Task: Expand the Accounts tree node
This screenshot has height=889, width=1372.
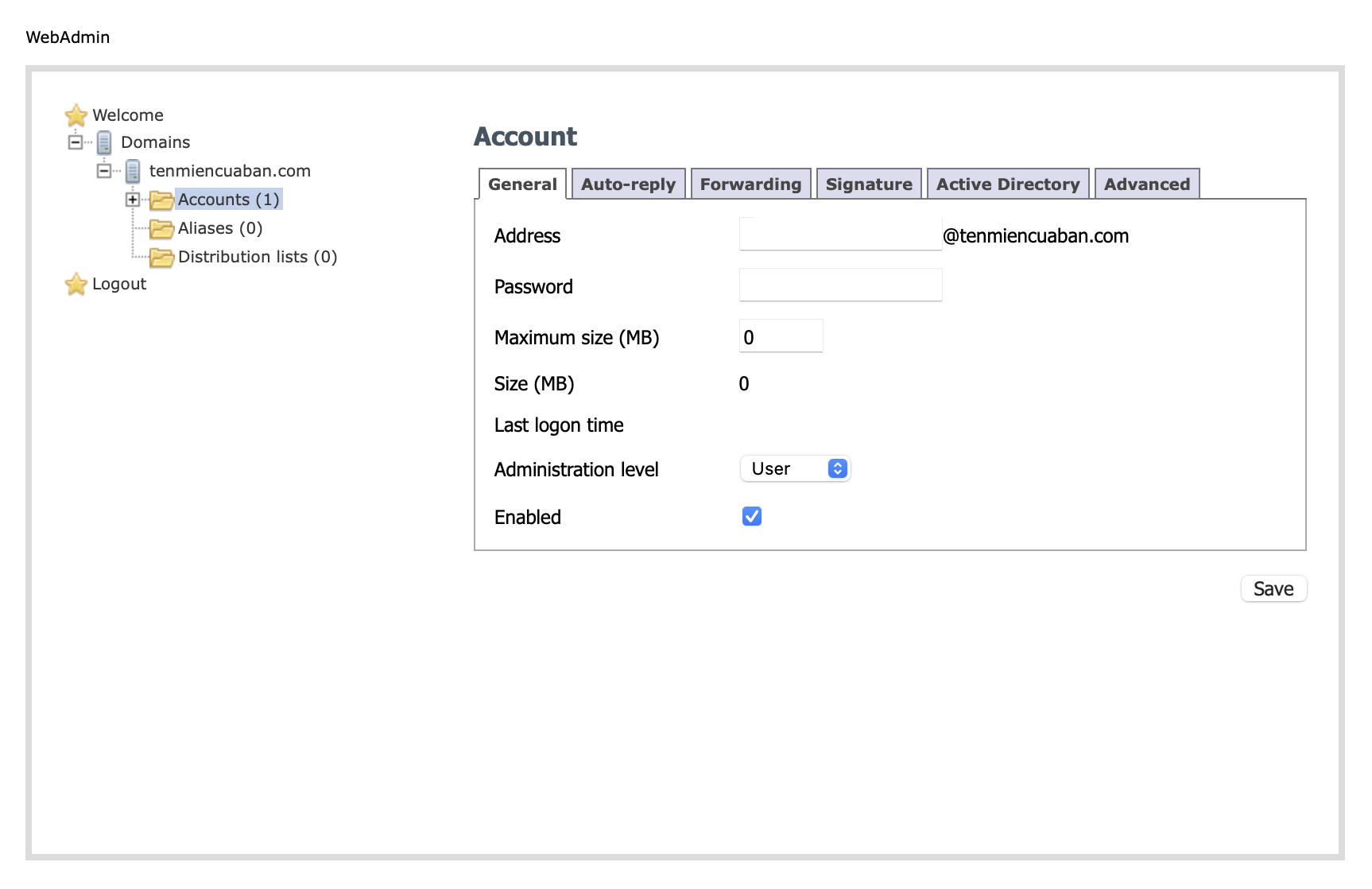Action: coord(133,200)
